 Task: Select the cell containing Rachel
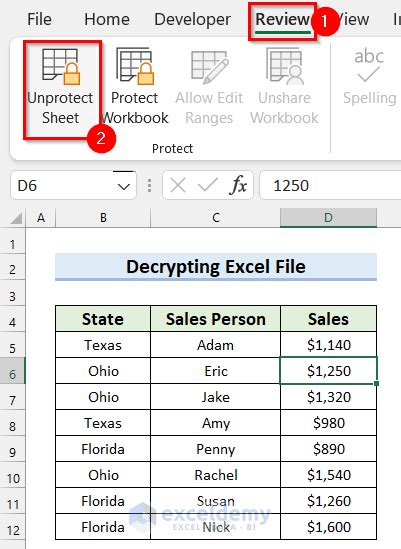click(x=215, y=475)
